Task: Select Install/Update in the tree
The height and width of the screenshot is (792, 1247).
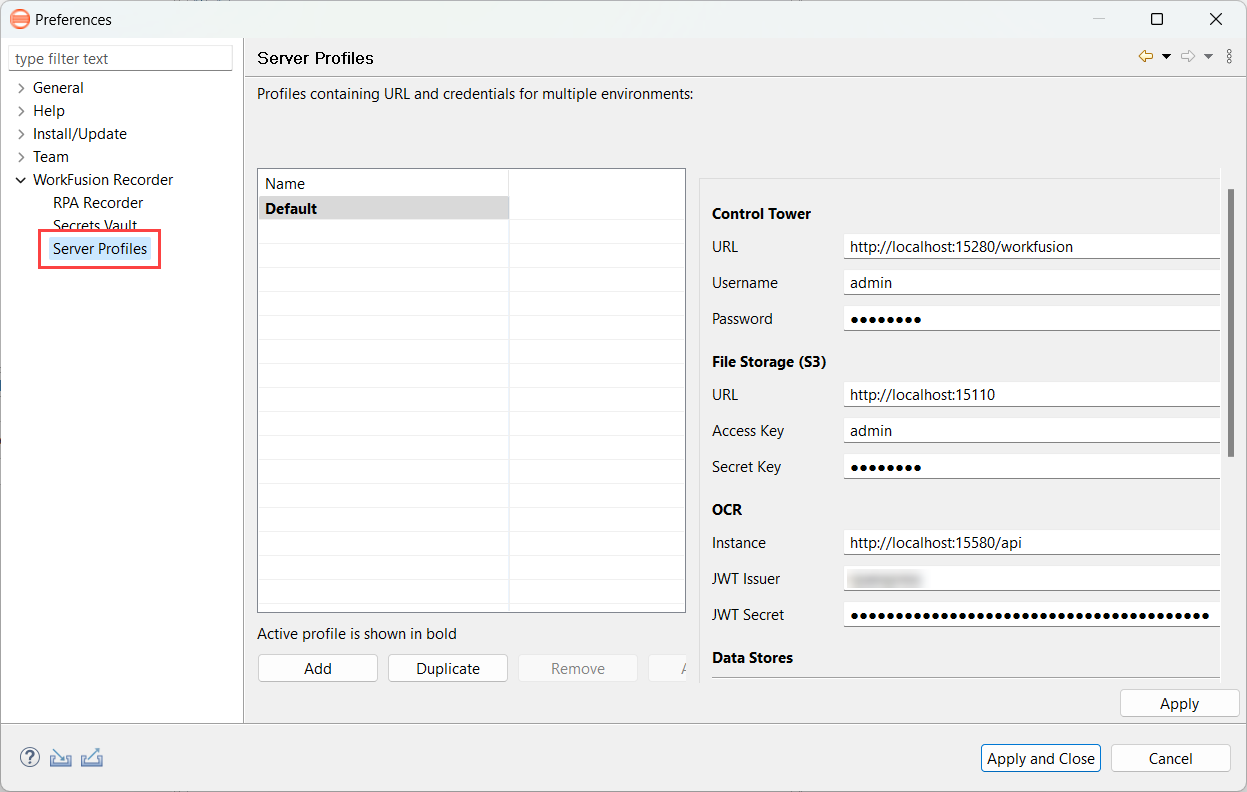Action: (x=80, y=134)
